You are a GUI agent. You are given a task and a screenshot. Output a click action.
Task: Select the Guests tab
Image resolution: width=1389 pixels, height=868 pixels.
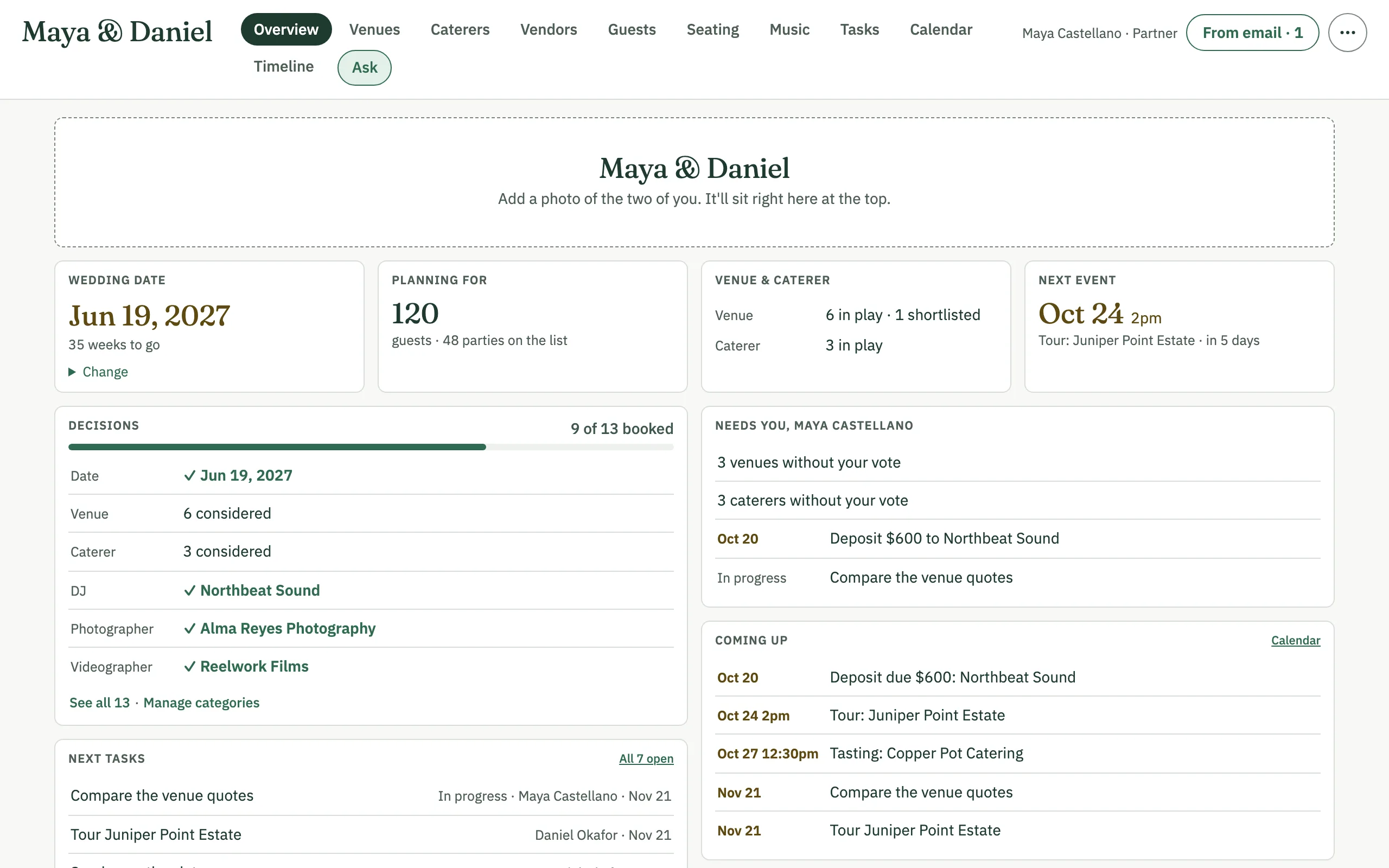pyautogui.click(x=632, y=29)
